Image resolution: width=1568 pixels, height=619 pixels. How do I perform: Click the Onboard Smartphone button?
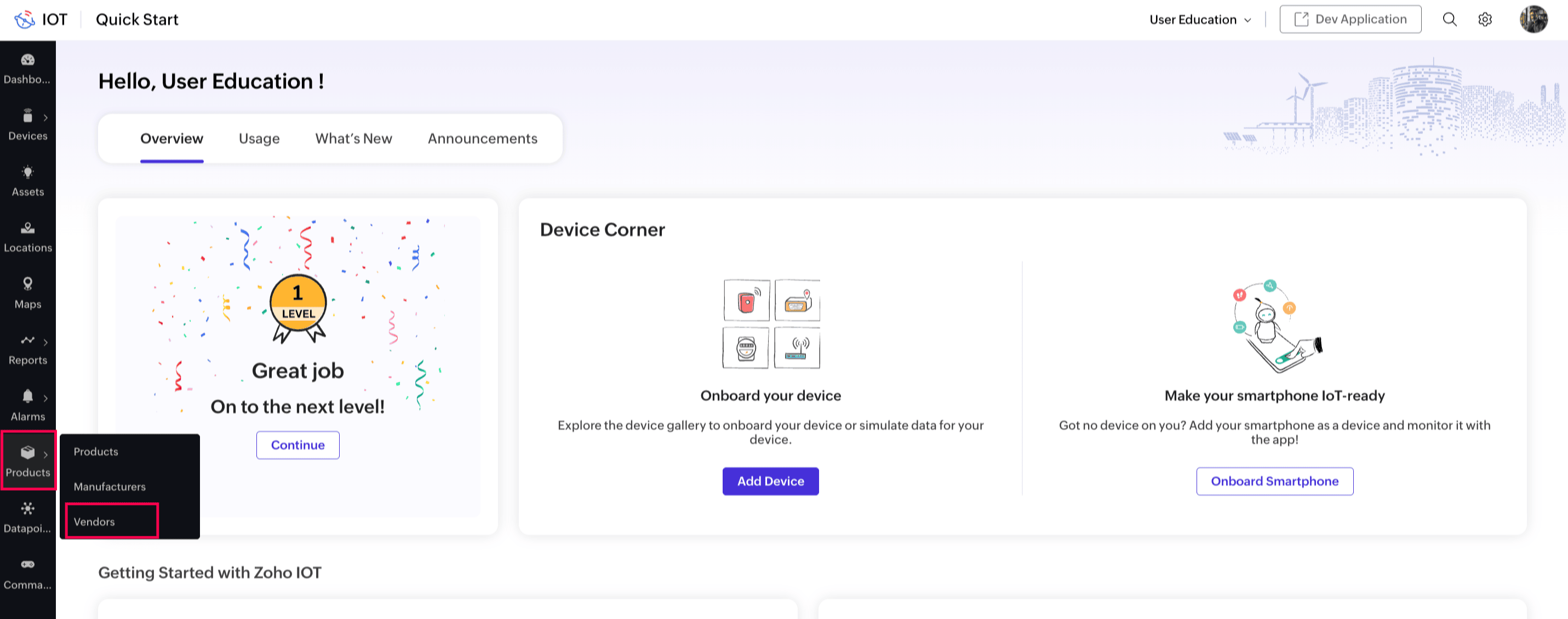tap(1274, 481)
